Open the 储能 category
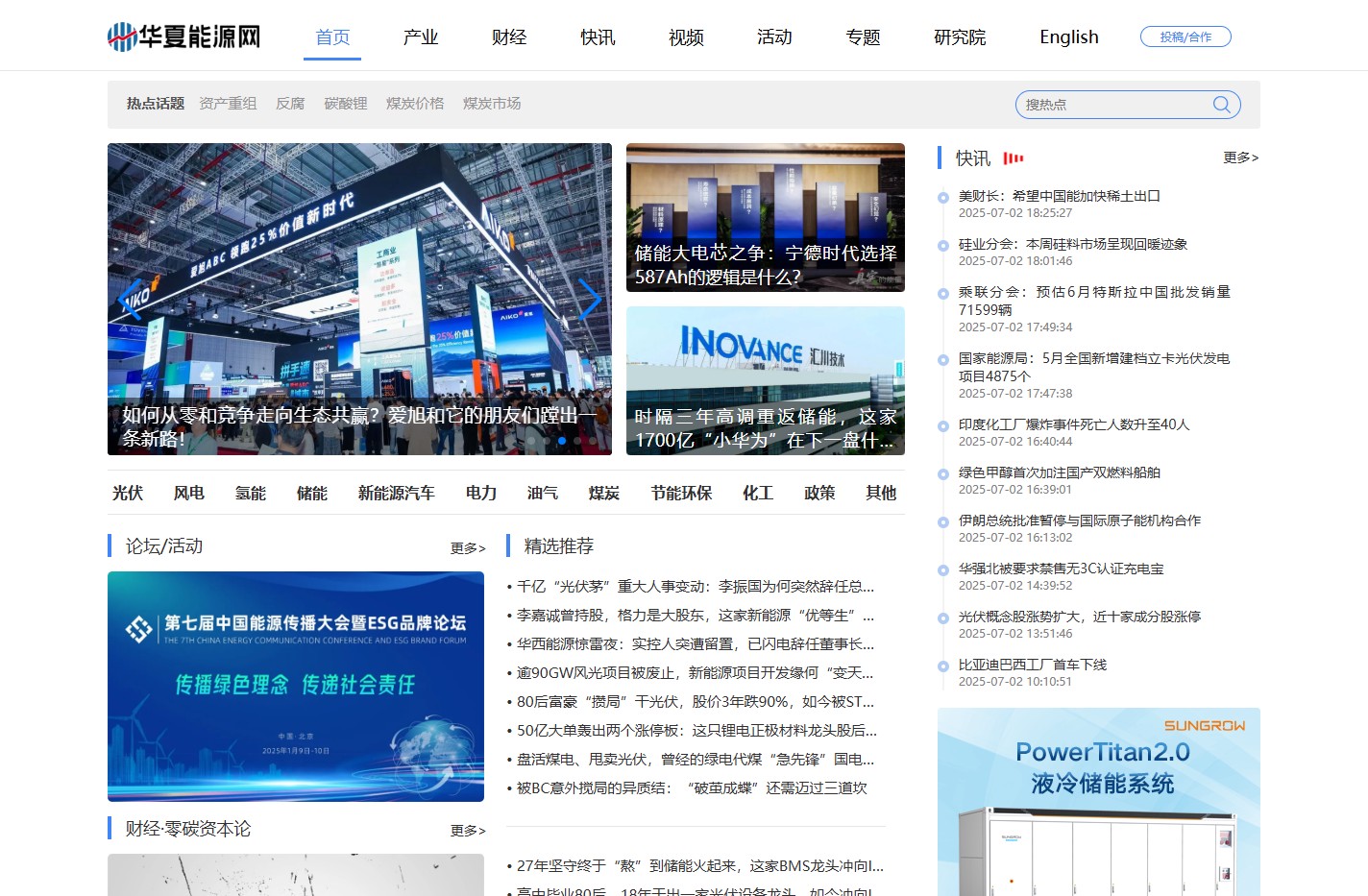Image resolution: width=1368 pixels, height=896 pixels. click(x=312, y=493)
